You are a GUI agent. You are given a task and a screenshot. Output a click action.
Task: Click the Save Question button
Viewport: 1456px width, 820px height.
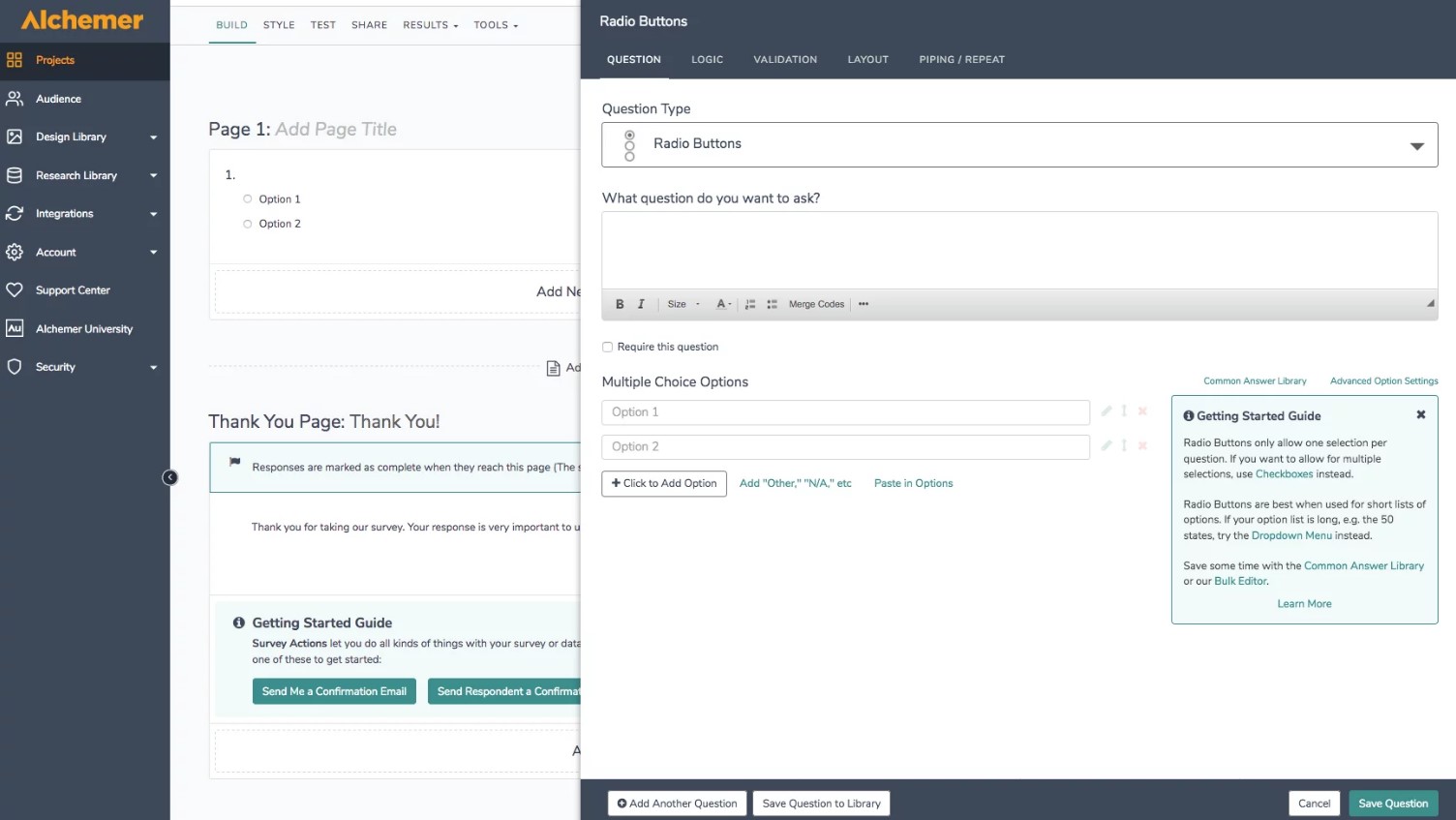click(x=1393, y=804)
